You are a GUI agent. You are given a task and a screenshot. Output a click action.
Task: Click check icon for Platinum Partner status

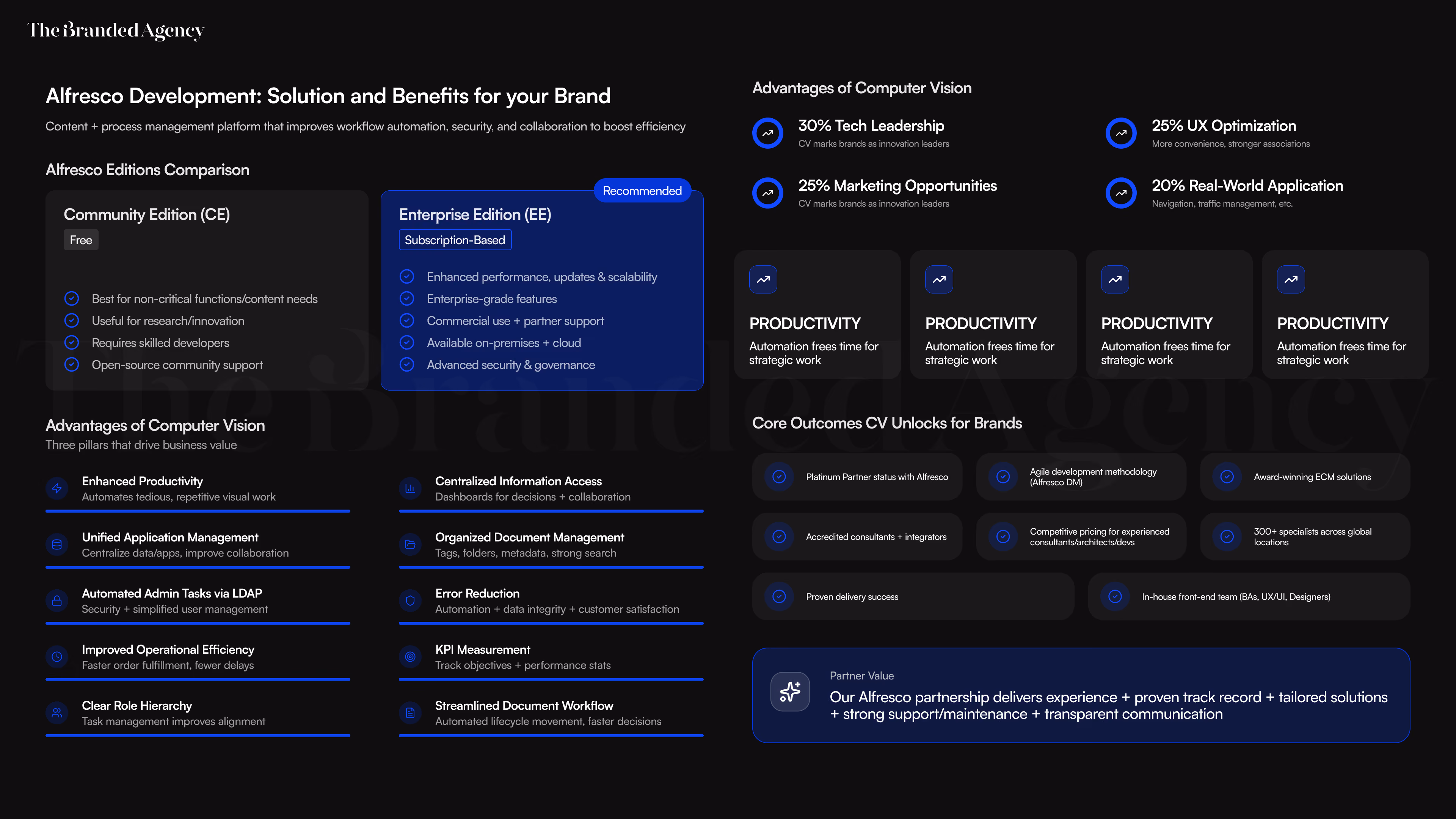click(x=779, y=477)
